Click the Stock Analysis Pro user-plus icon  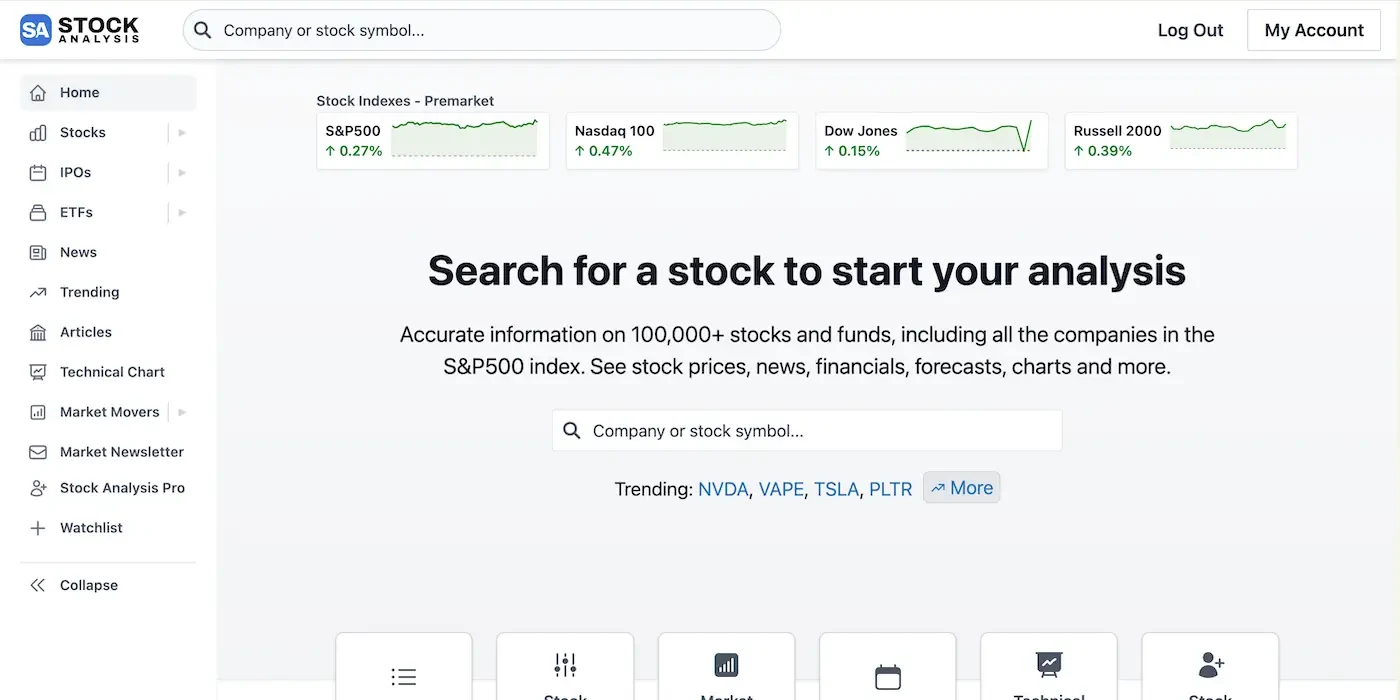[38, 488]
